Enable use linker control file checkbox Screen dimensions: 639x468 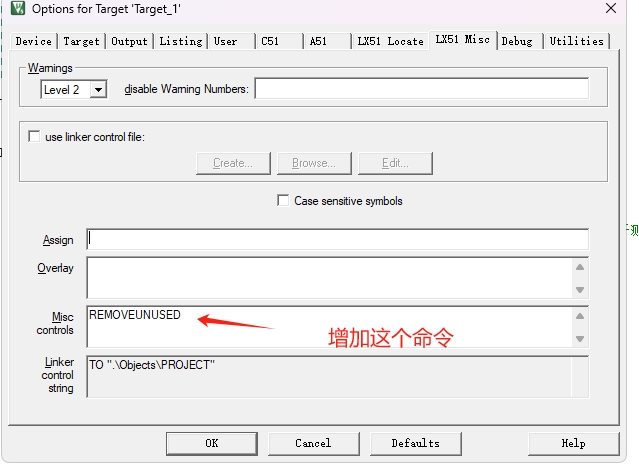[x=34, y=136]
